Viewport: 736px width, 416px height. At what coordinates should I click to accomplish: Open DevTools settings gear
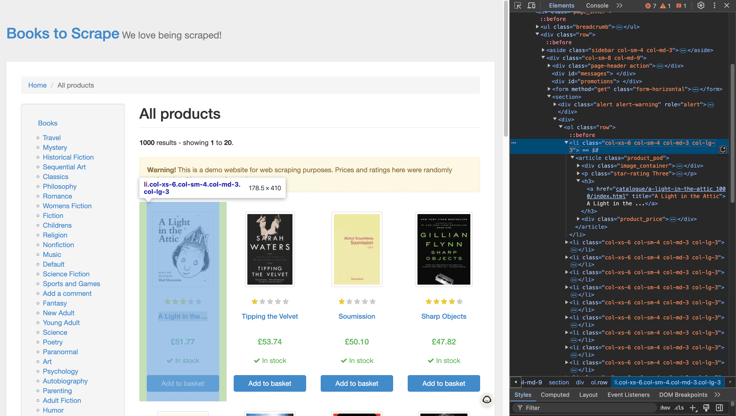pyautogui.click(x=700, y=6)
